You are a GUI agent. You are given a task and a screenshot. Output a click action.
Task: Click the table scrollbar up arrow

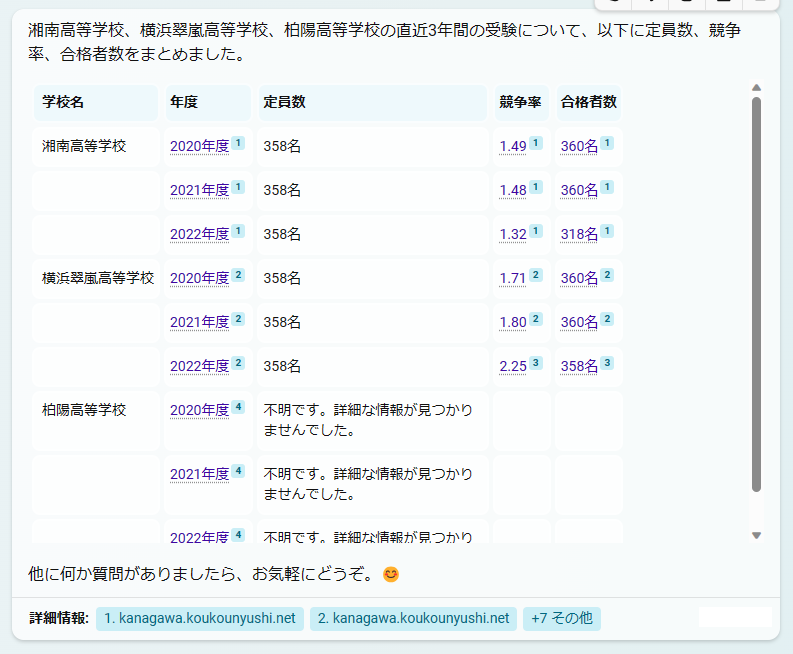(757, 88)
